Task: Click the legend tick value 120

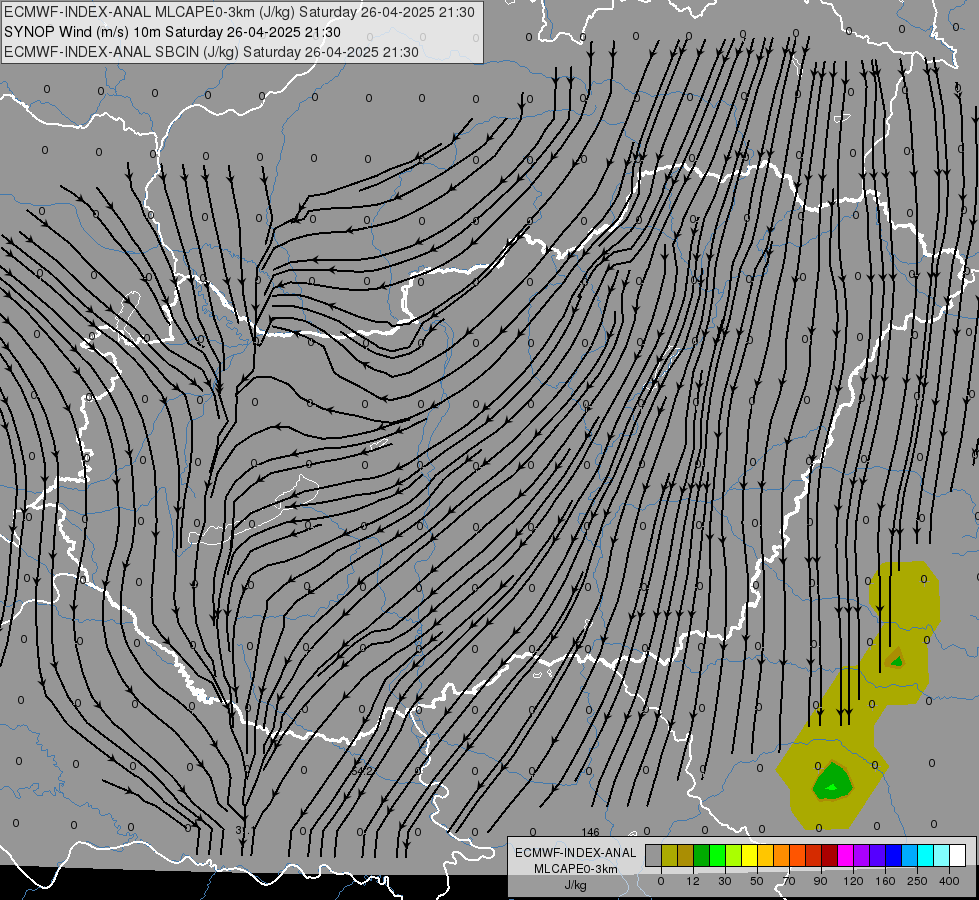Action: click(x=854, y=881)
